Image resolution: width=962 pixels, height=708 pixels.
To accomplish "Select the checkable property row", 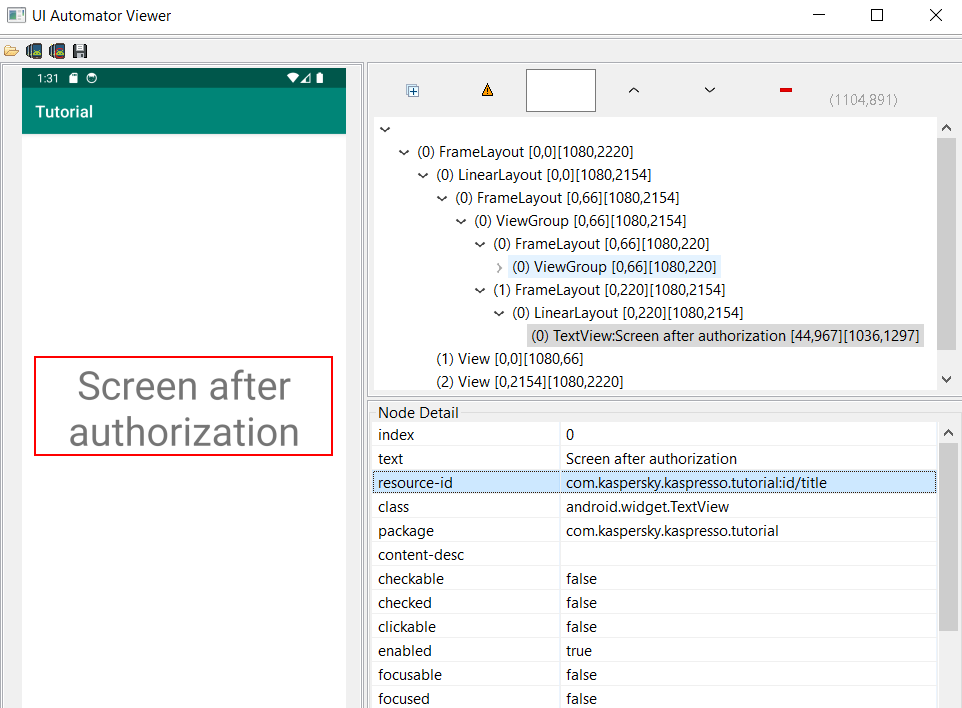I will click(654, 579).
